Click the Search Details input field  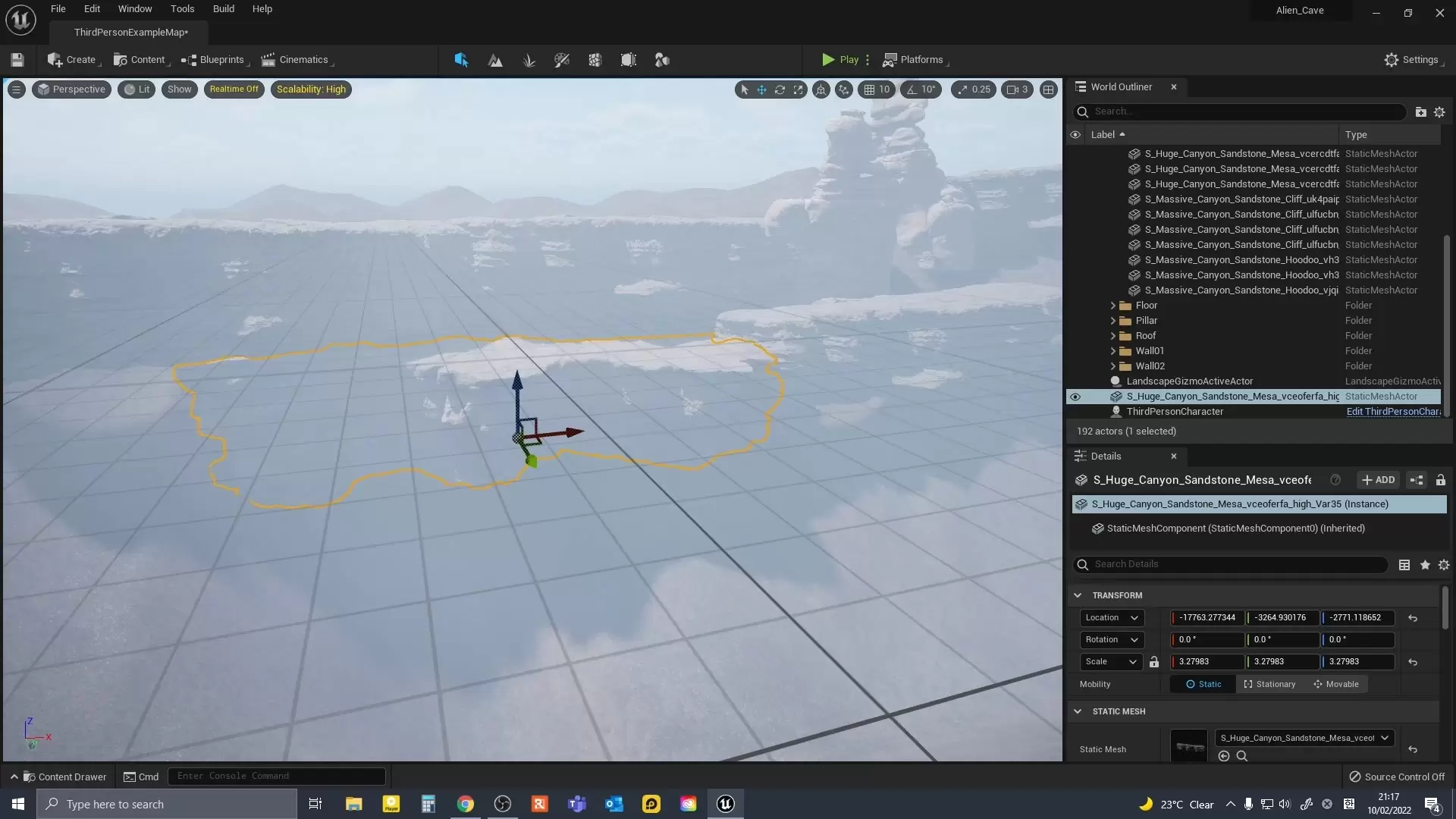[1236, 564]
